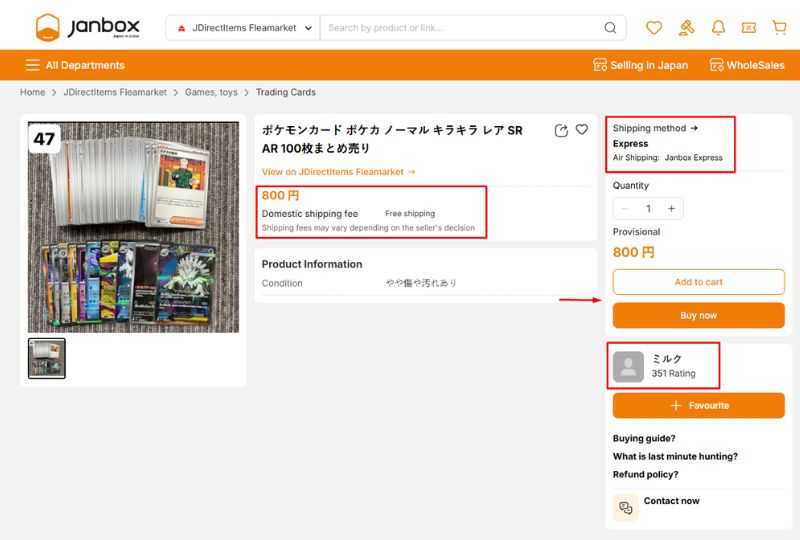Click the Trading Cards breadcrumb
800x540 pixels.
[286, 92]
